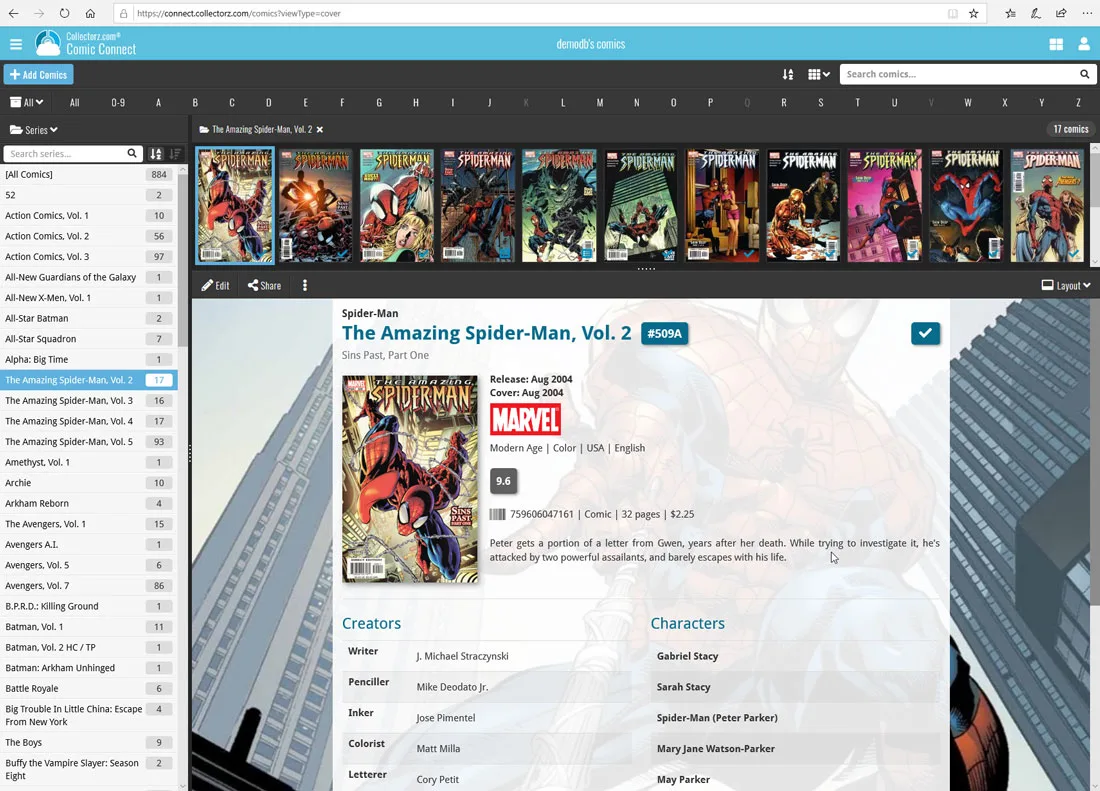The height and width of the screenshot is (791, 1100).
Task: Click the 9.6 grade badge
Action: [503, 481]
